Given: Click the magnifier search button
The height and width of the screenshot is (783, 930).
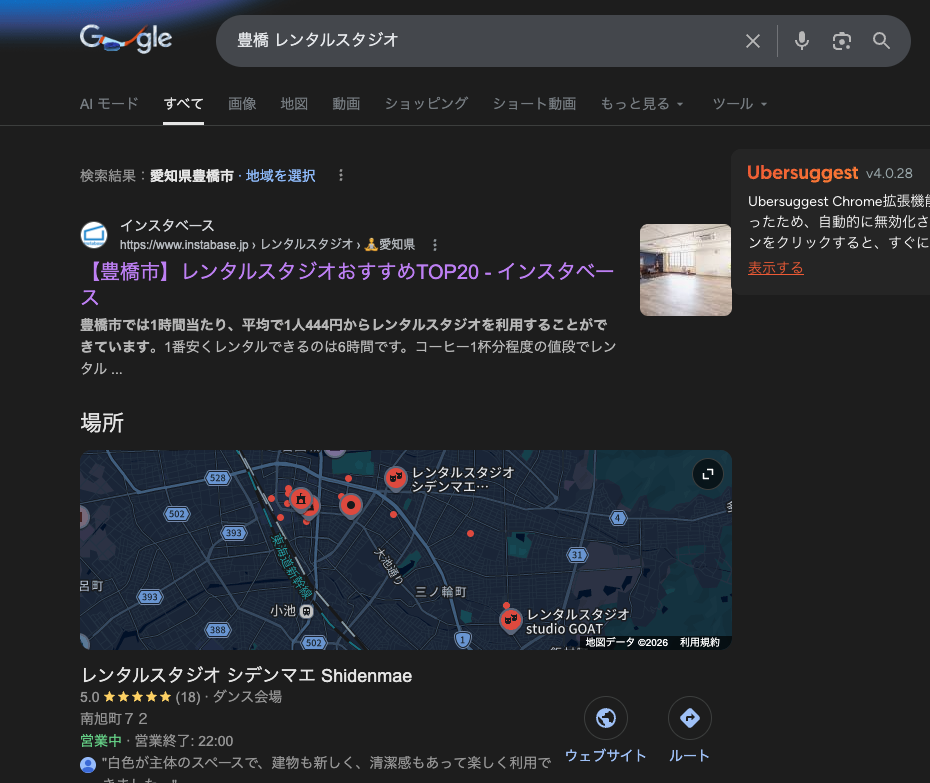Looking at the screenshot, I should [x=881, y=41].
